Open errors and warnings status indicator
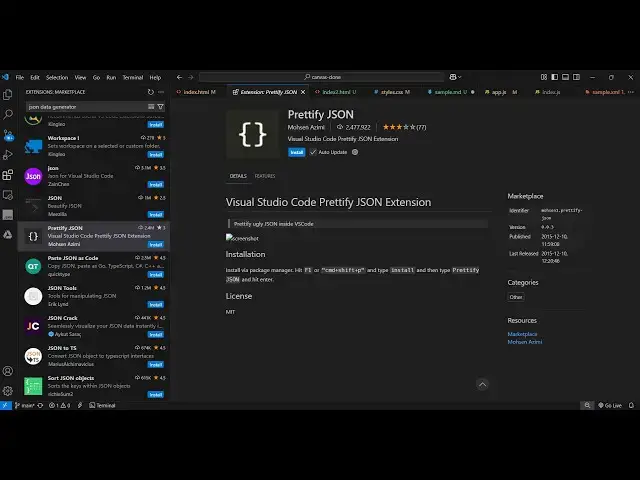640x480 pixels. (60, 405)
